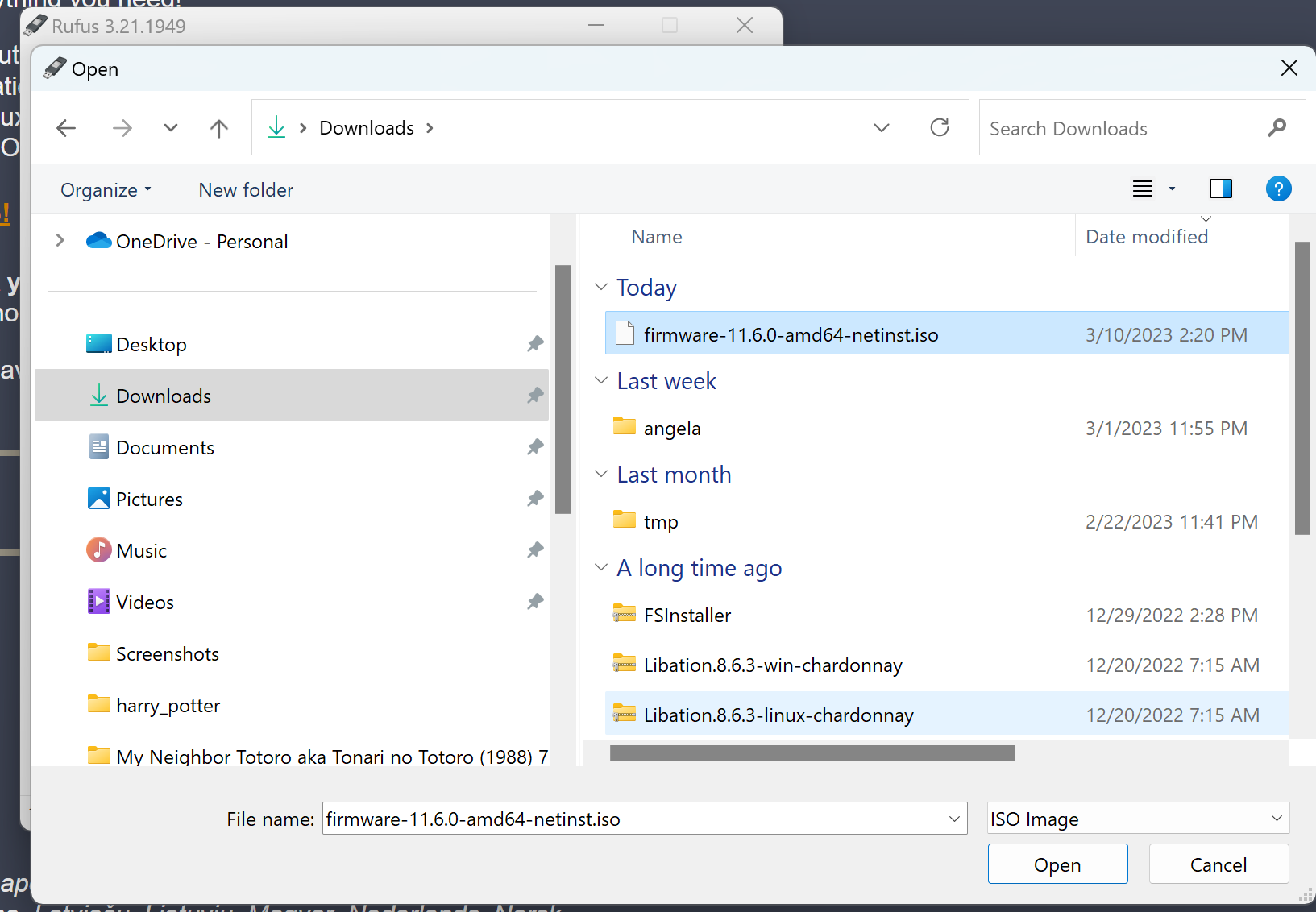Expand the OneDrive - Personal tree node
The width and height of the screenshot is (1316, 912).
(x=60, y=241)
